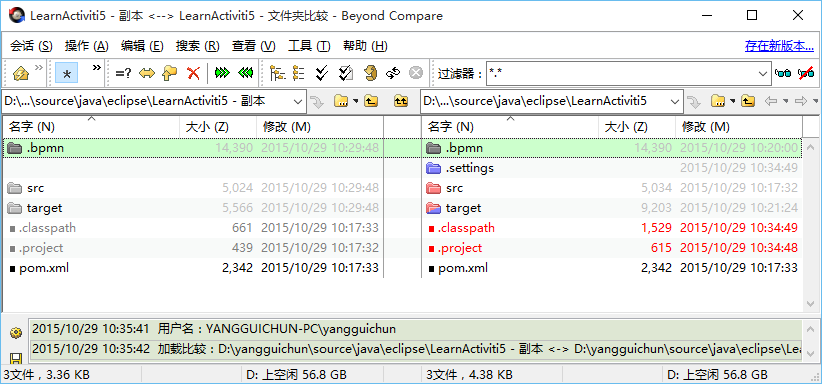
Task: Open the 会话 (S) menu
Action: click(x=31, y=46)
